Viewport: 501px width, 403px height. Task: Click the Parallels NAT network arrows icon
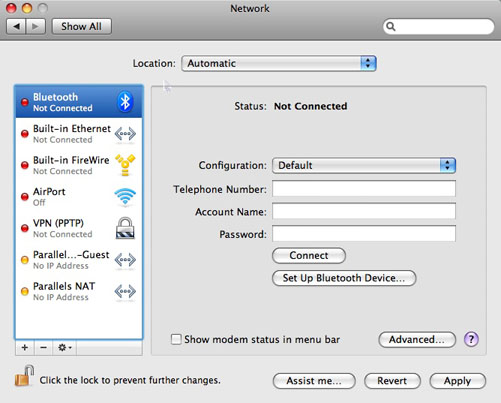click(125, 291)
